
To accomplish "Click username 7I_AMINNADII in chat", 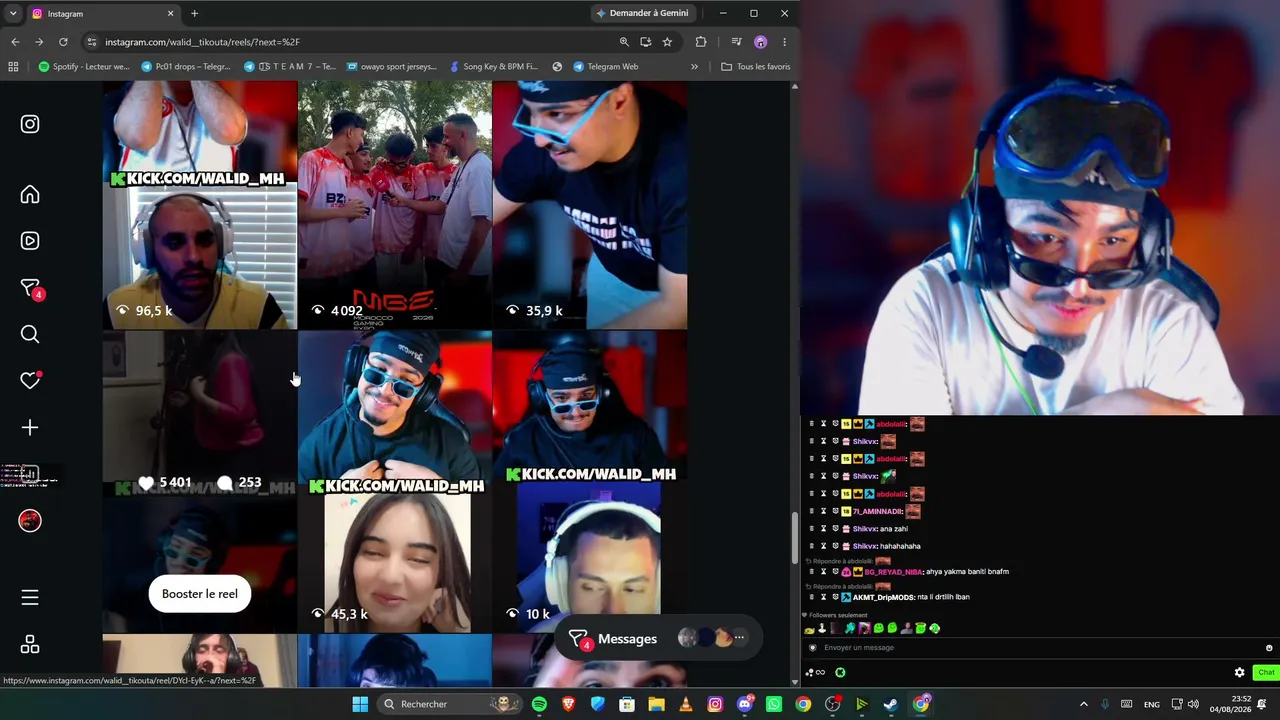I will tap(877, 511).
